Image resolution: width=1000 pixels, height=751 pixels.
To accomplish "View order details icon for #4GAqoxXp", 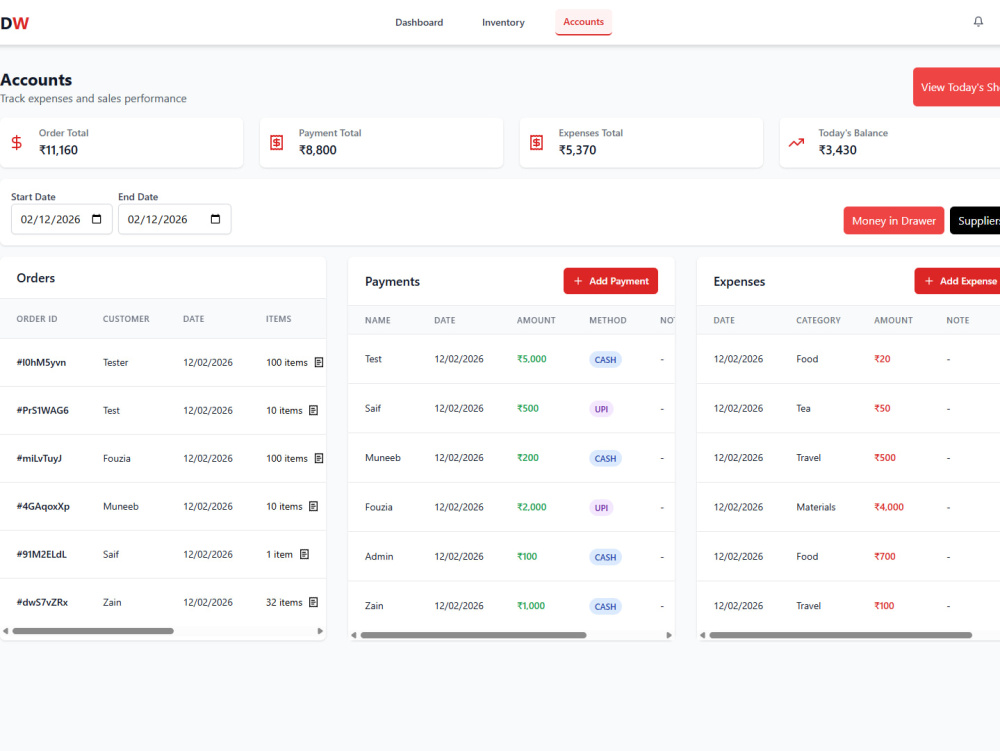I will [313, 506].
